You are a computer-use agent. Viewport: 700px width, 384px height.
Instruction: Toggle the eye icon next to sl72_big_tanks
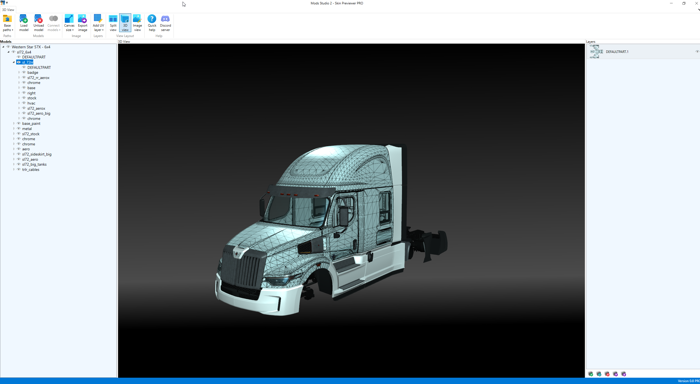[19, 164]
